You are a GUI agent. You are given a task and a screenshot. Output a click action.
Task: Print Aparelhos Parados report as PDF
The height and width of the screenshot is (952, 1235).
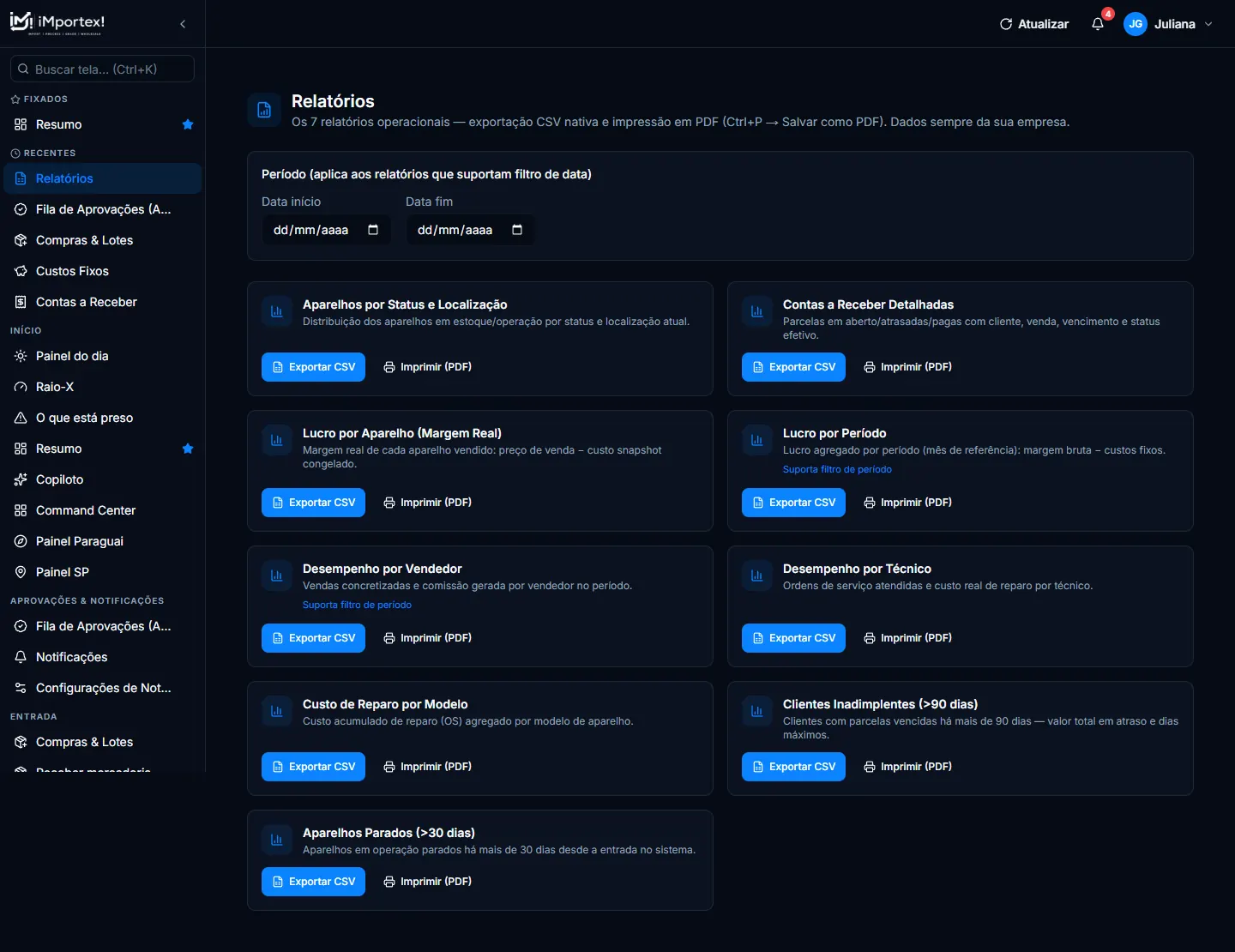coord(427,882)
